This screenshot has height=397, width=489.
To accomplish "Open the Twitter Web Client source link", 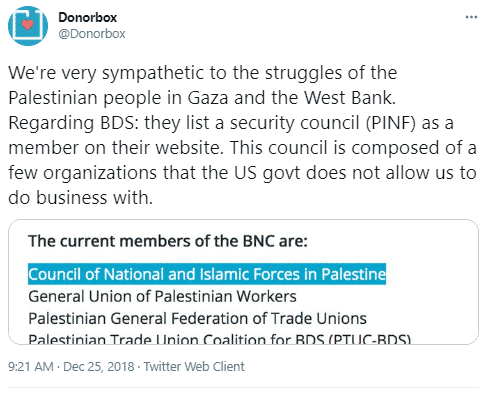I will tap(194, 366).
